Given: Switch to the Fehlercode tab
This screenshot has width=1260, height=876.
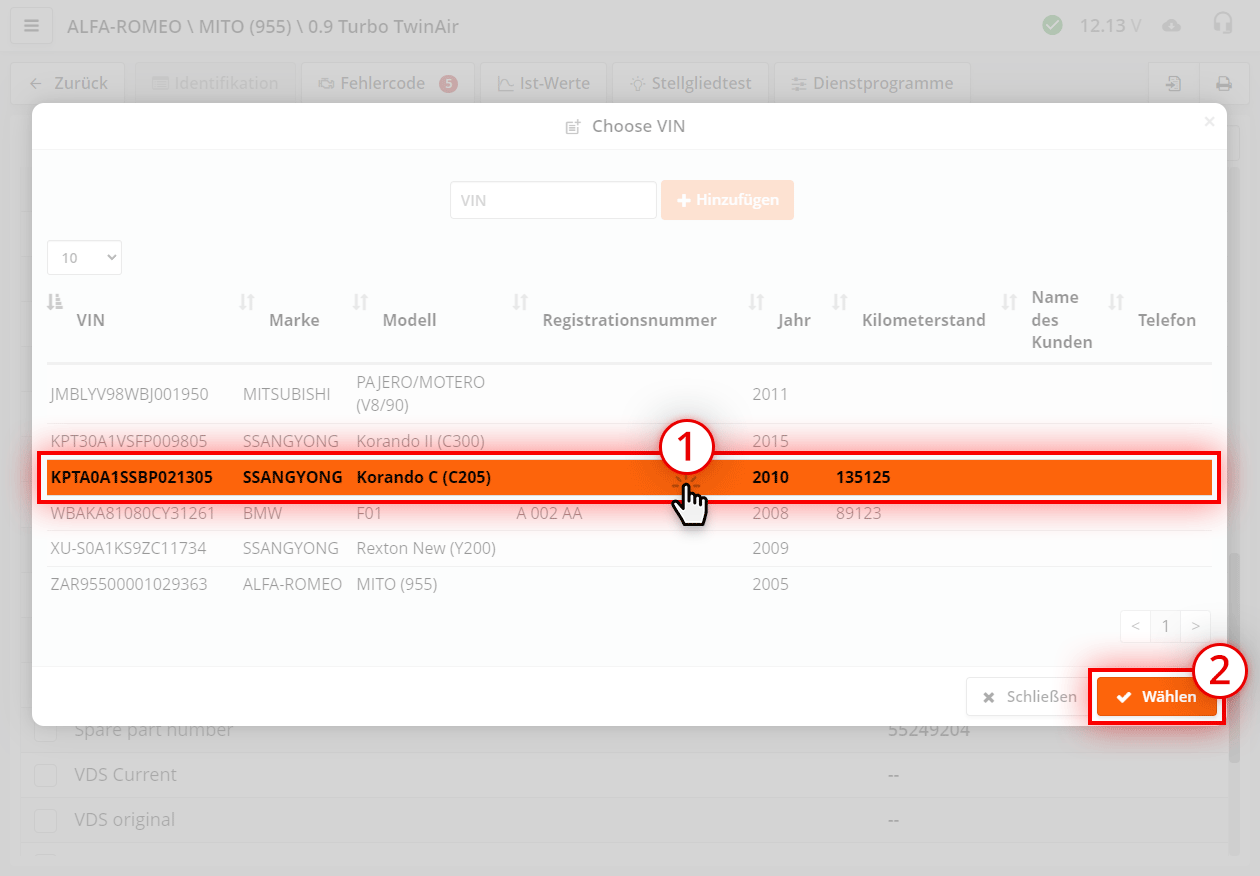Looking at the screenshot, I should pos(381,84).
